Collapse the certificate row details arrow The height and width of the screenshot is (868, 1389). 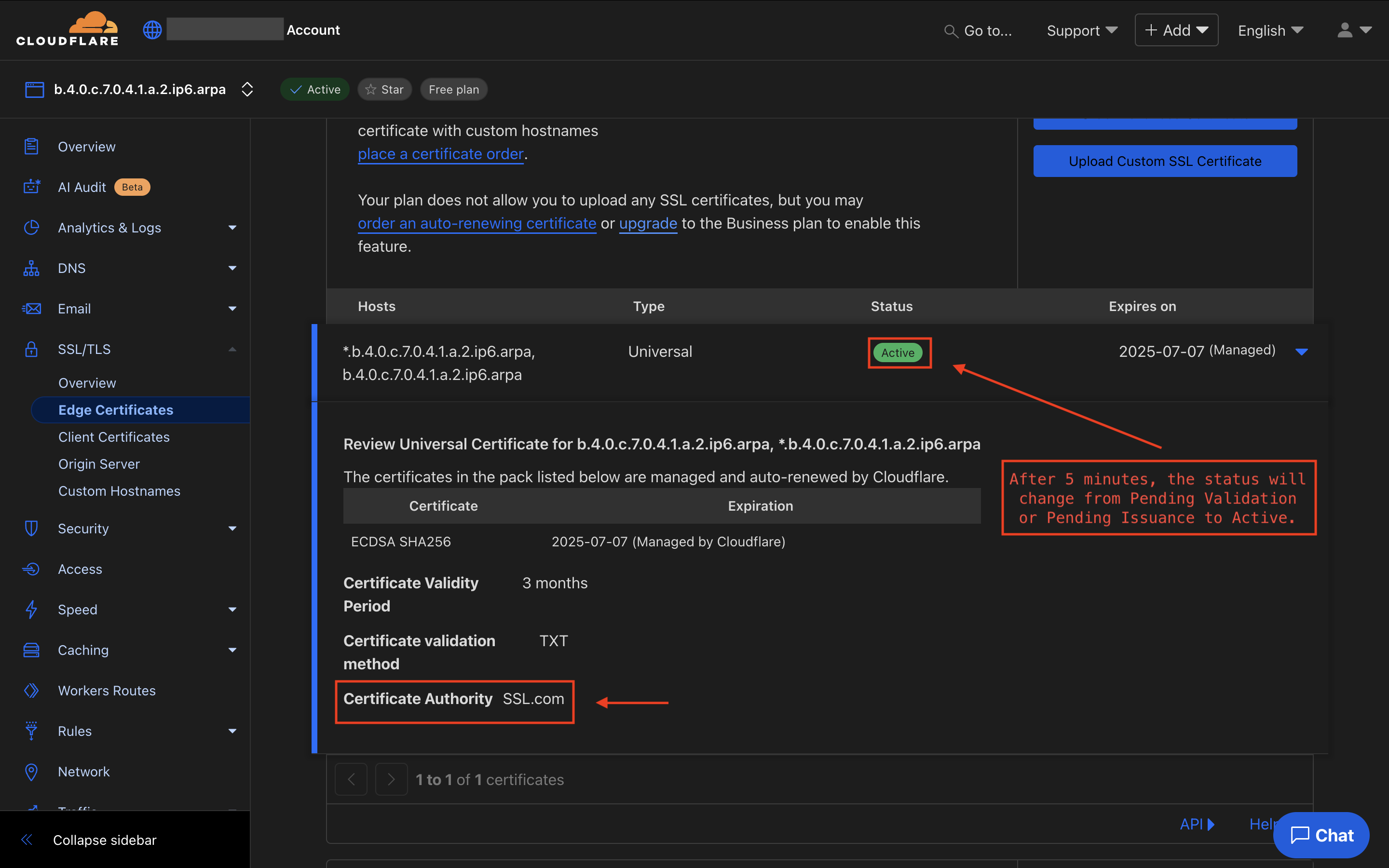[1302, 352]
